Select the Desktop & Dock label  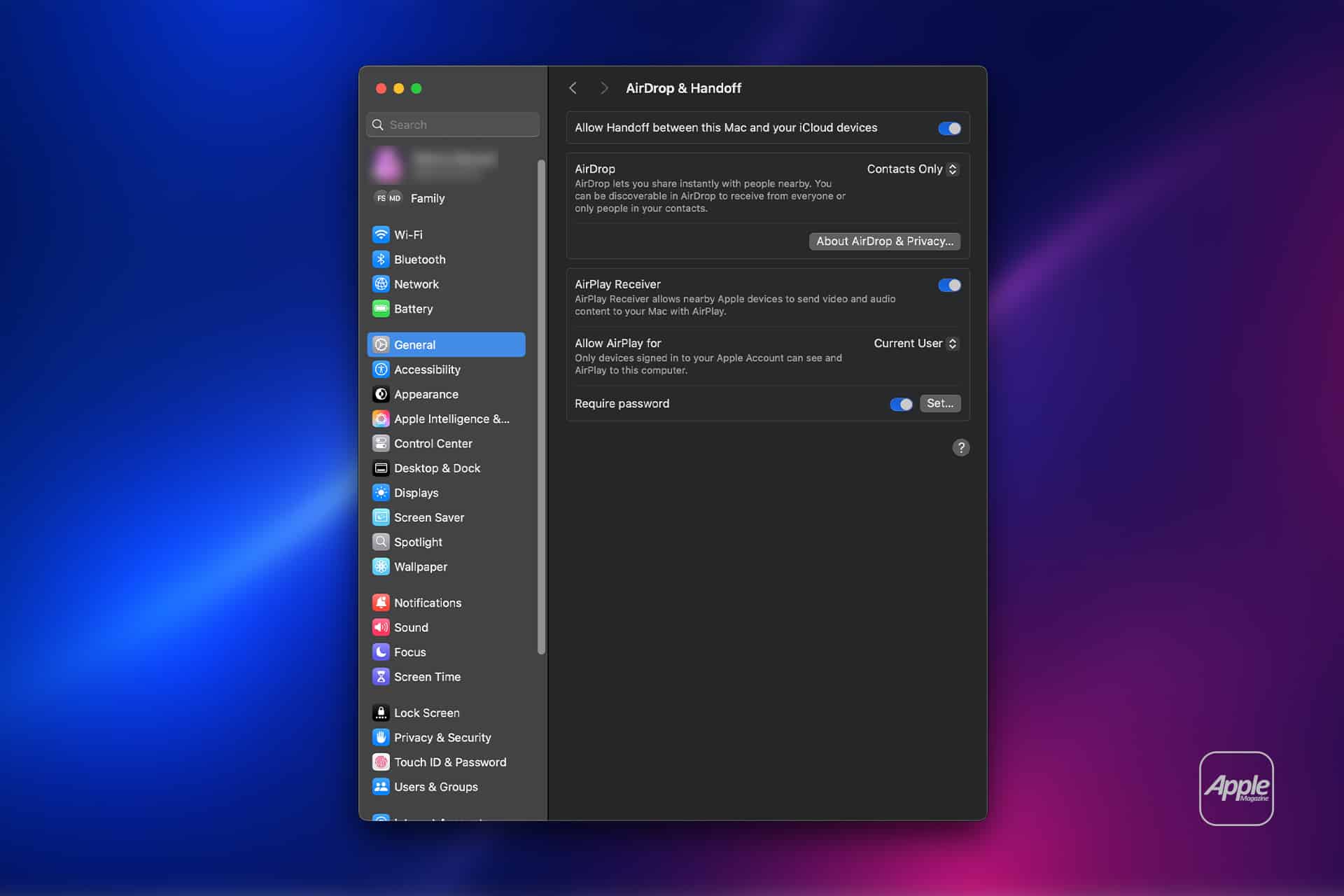coord(437,468)
